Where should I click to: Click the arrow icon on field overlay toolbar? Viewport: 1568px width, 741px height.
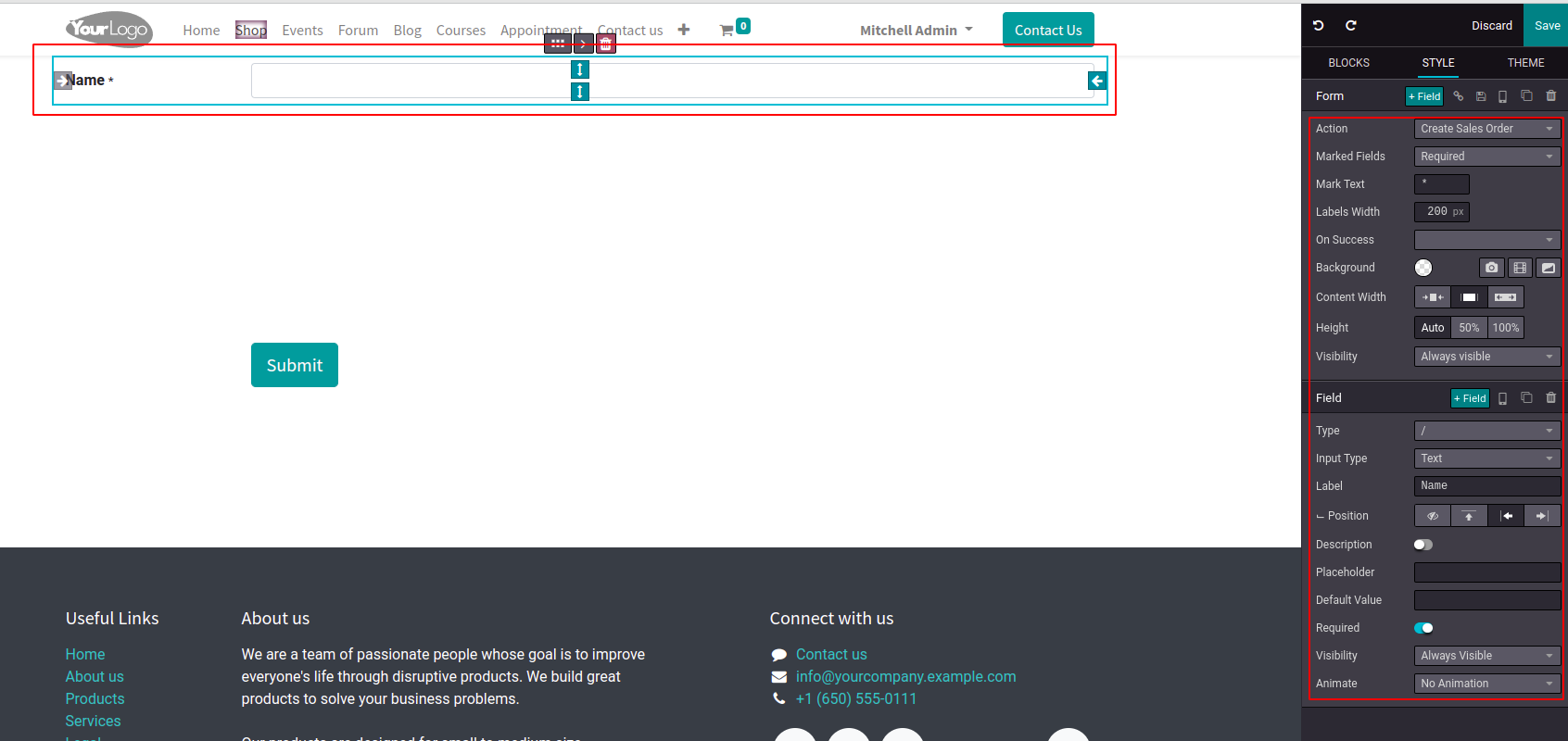point(583,44)
